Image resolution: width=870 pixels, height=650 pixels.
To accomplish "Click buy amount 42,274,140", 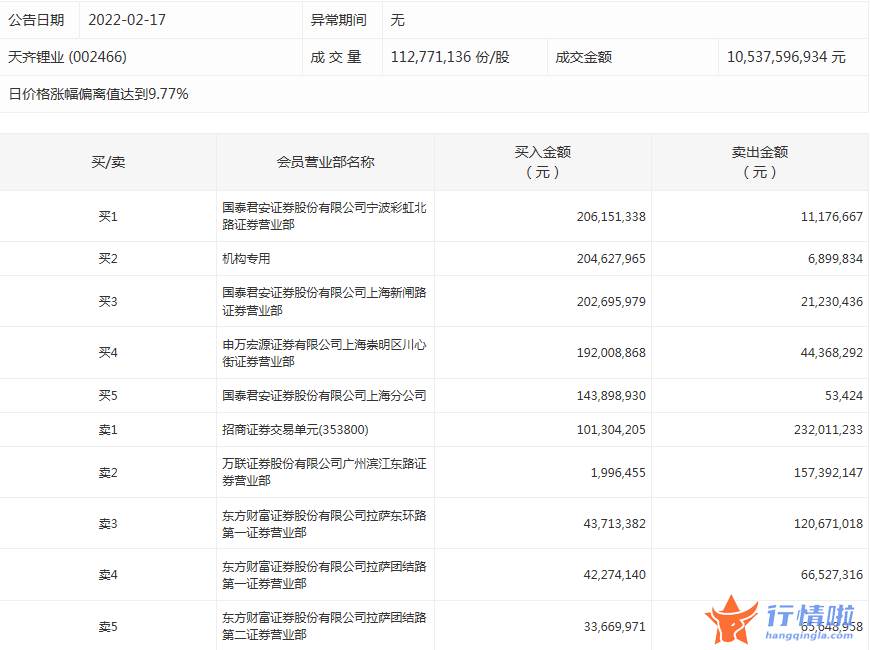I will click(x=614, y=575).
